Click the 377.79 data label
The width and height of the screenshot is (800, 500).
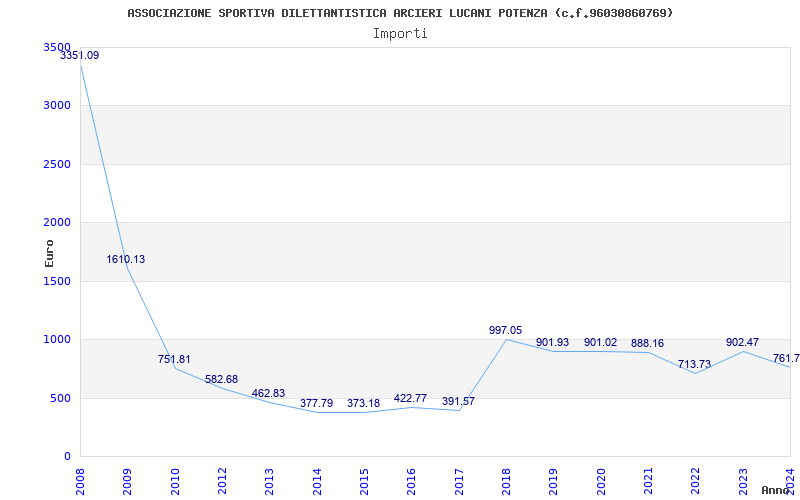coord(316,404)
